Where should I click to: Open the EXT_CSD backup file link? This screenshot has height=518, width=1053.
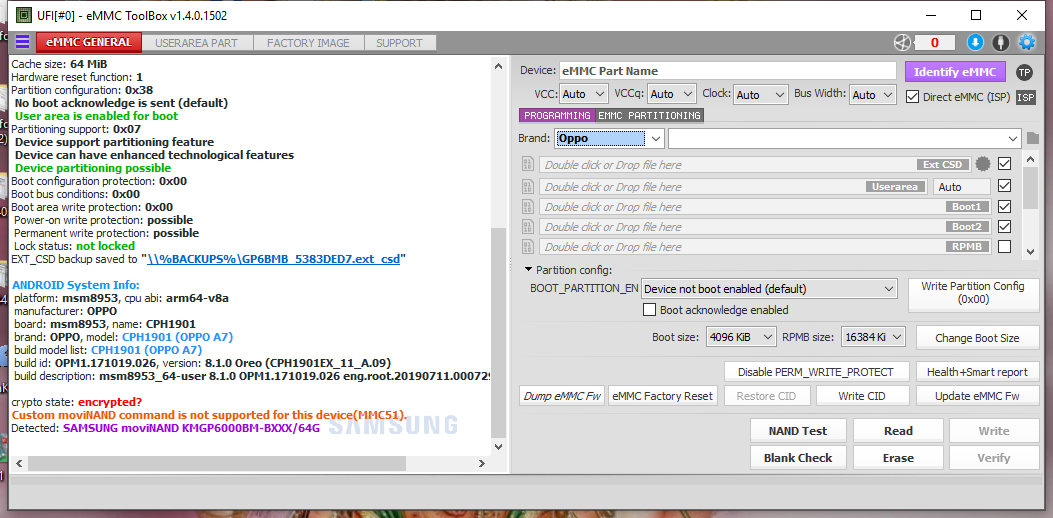coord(273,259)
